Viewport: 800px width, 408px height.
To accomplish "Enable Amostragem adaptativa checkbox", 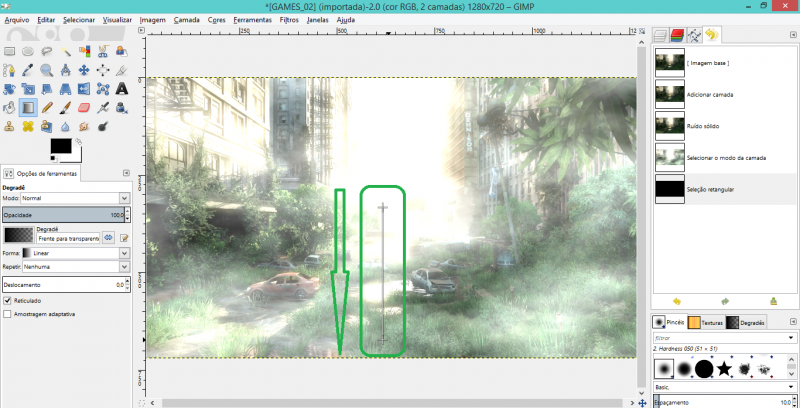I will coord(8,313).
